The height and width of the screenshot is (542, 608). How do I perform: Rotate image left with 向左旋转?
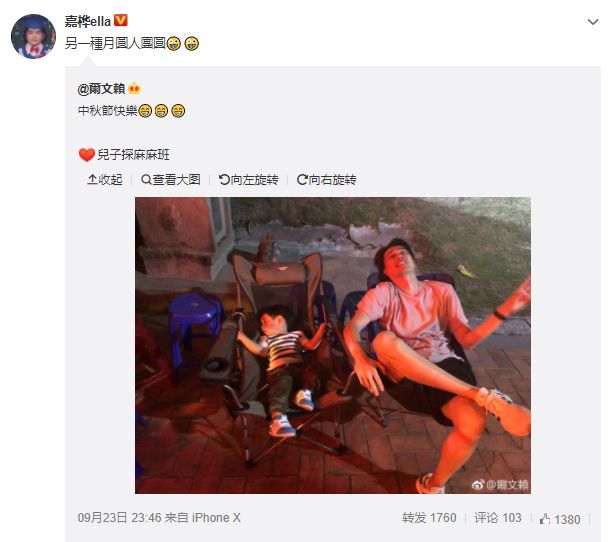point(249,180)
